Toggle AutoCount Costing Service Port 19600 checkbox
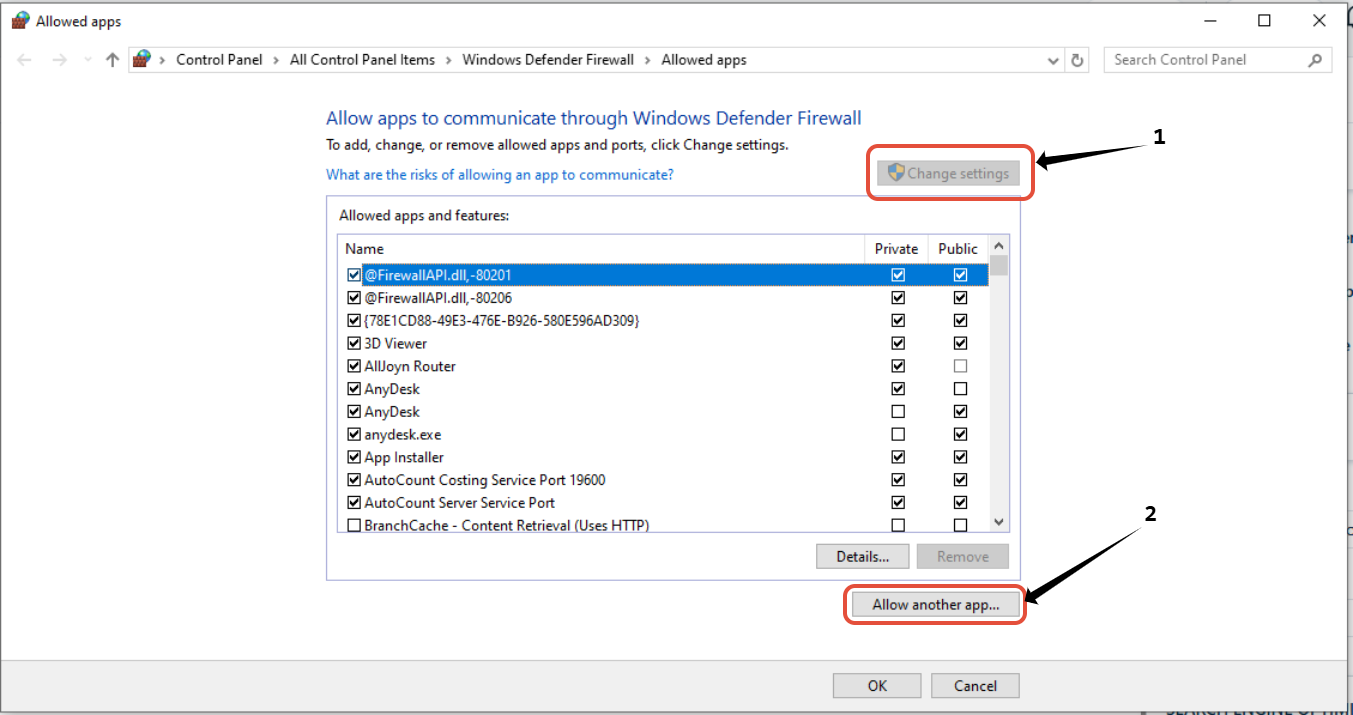Screen dimensions: 1353x715 [354, 480]
